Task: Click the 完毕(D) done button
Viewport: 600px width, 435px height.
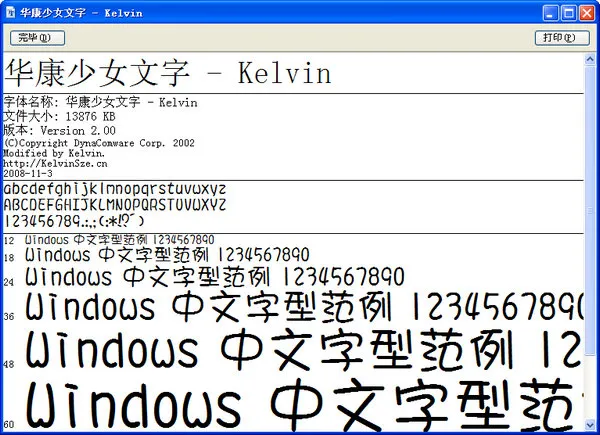Action: pyautogui.click(x=37, y=38)
